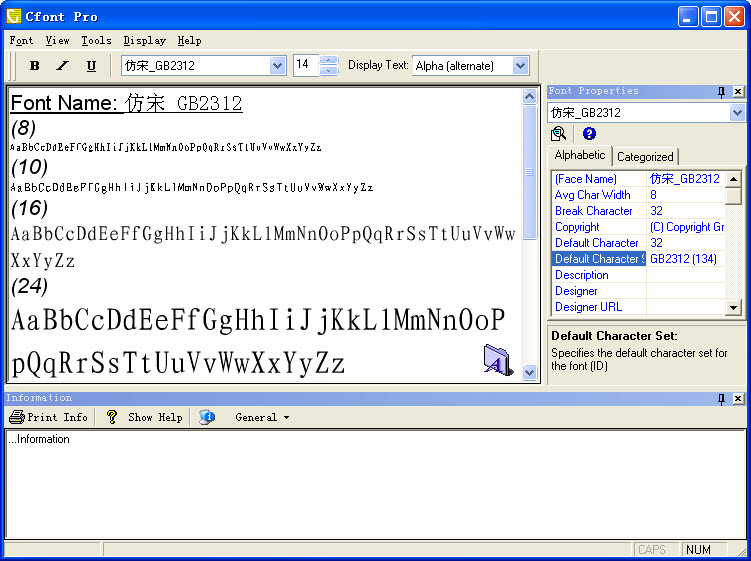Screen dimensions: 751x561
Task: Close the Font Properties panel
Action: pos(738,92)
